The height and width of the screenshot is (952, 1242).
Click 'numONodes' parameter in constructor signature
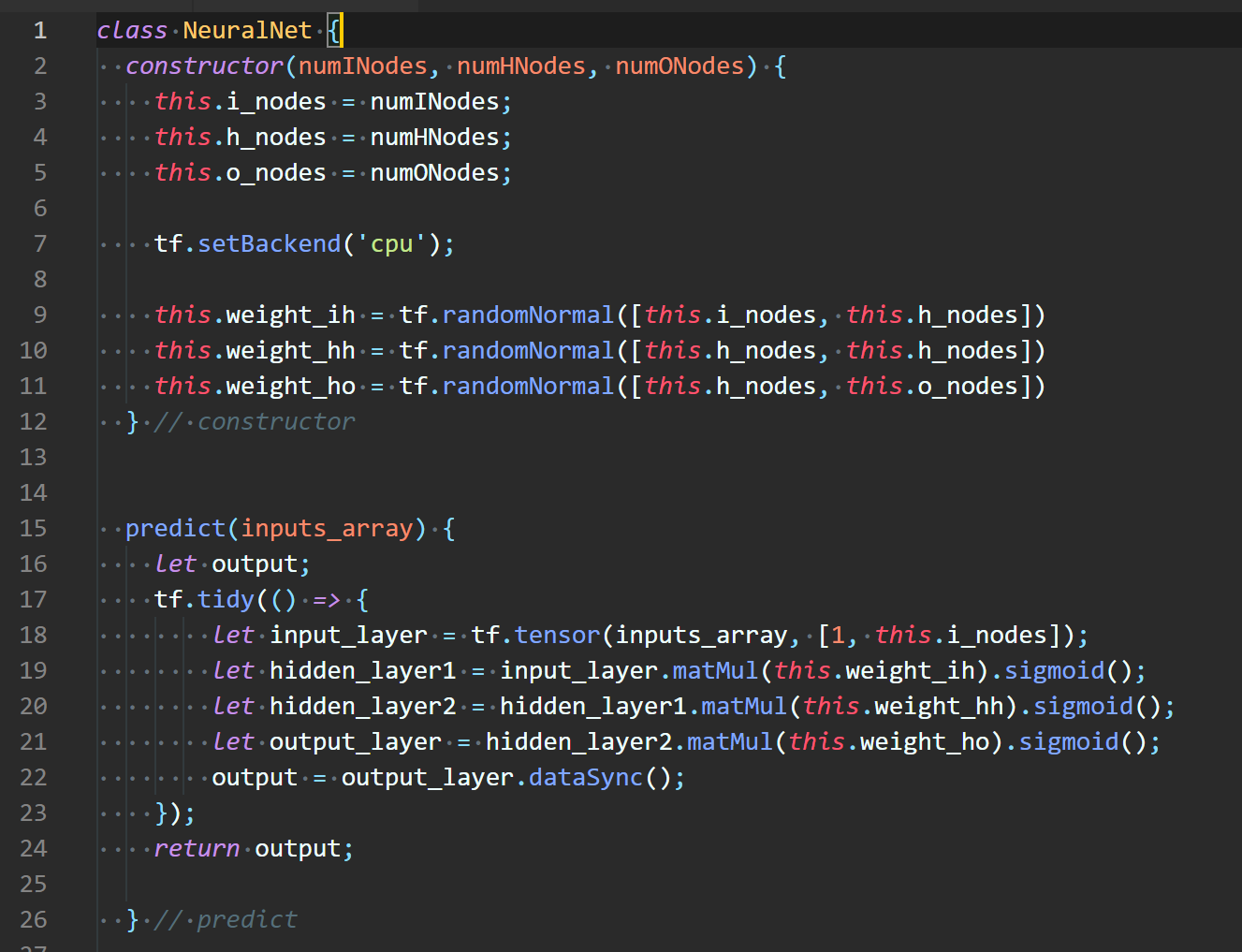[679, 66]
